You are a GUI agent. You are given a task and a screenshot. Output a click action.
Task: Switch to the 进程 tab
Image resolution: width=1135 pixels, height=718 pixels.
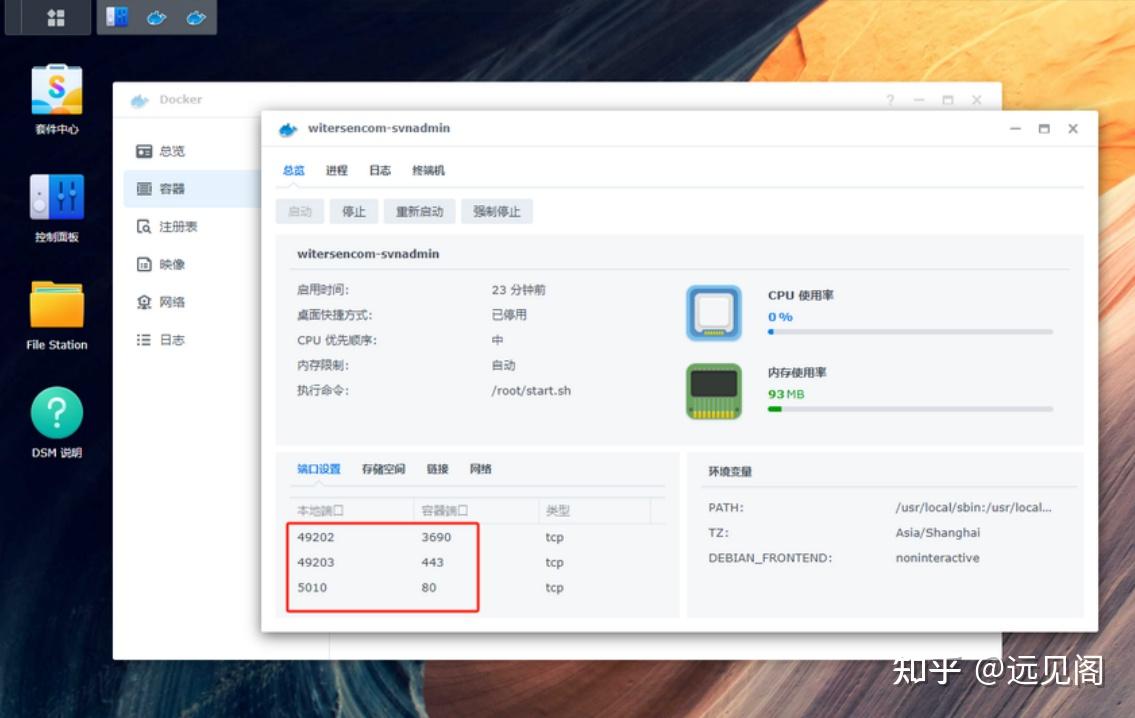pos(336,170)
